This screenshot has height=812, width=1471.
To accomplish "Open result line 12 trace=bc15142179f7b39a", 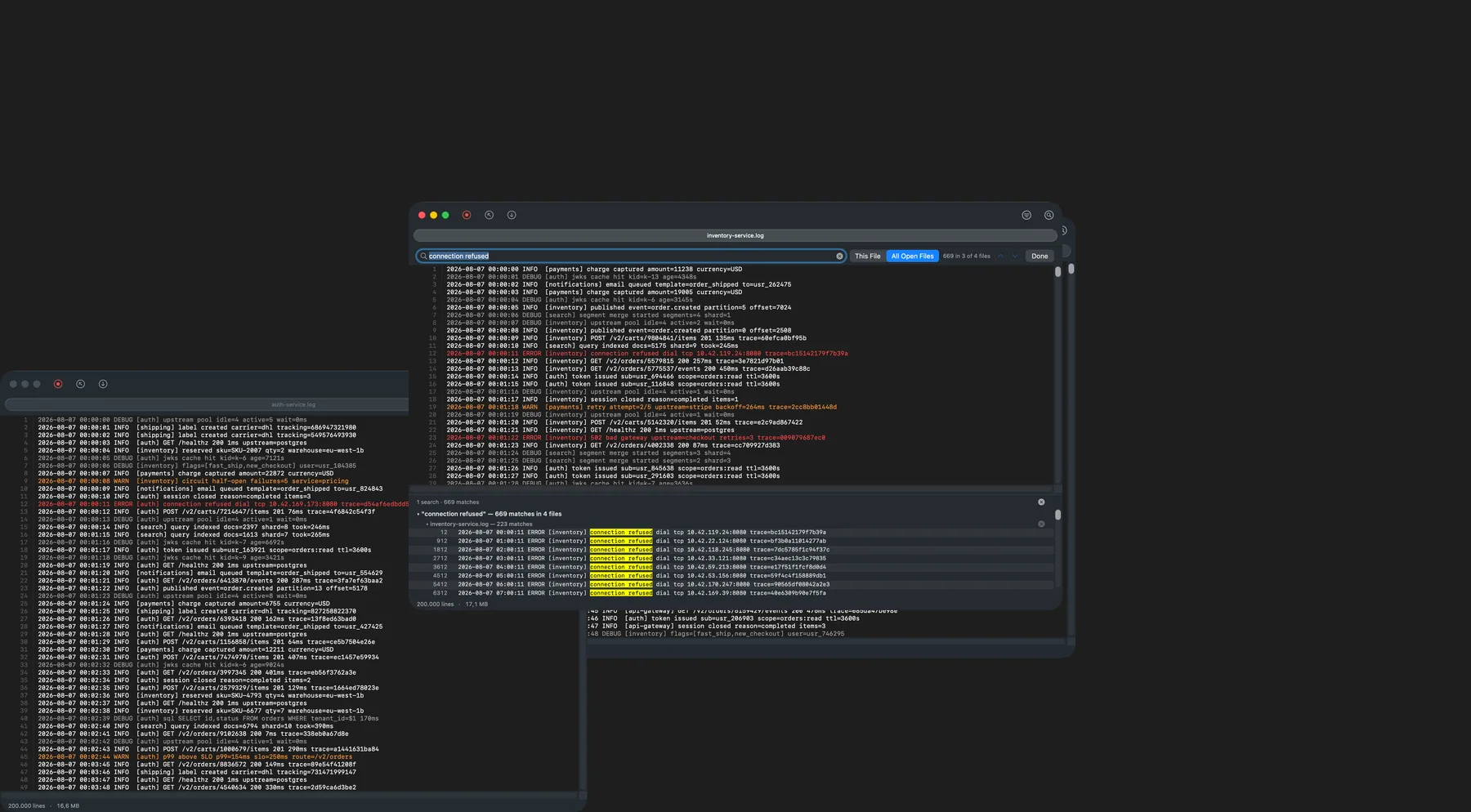I will coord(733,532).
